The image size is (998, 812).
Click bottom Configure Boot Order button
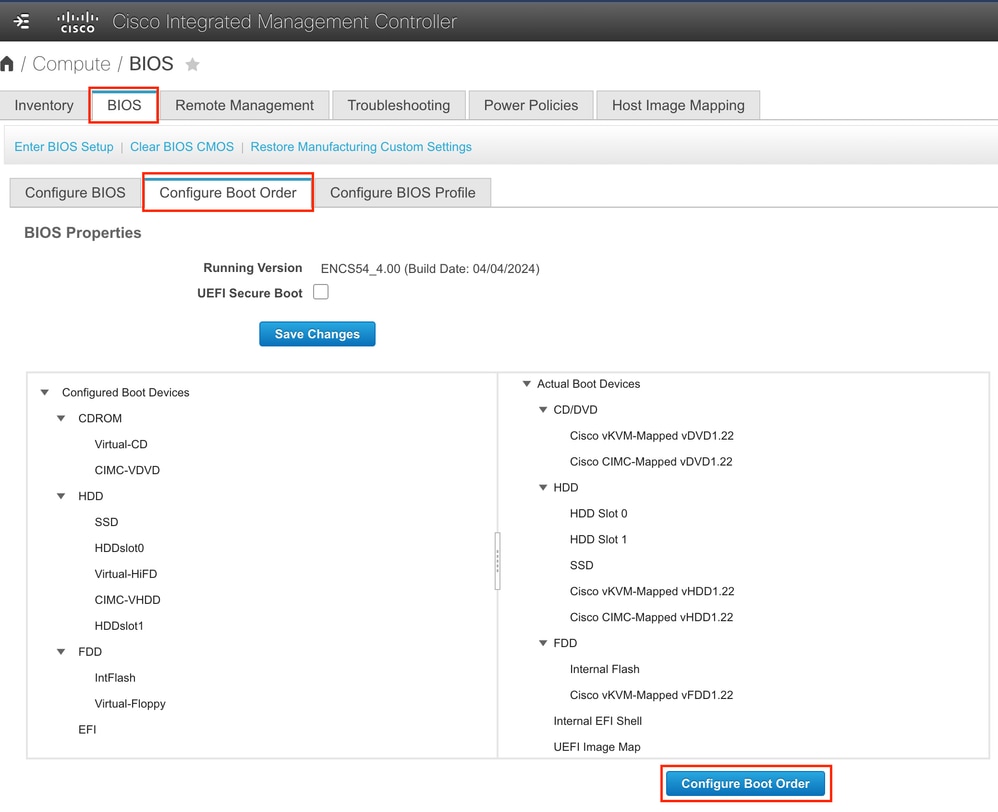point(745,784)
